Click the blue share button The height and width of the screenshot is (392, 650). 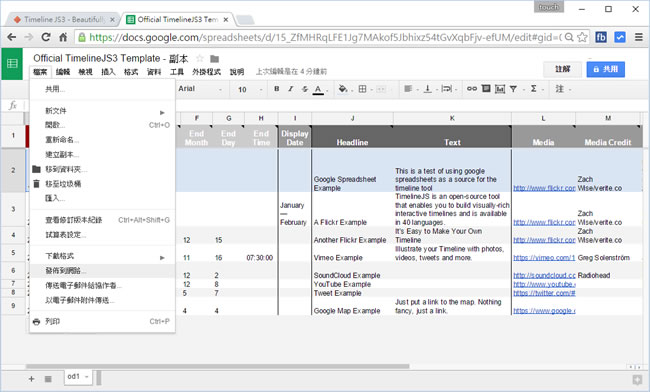[606, 69]
